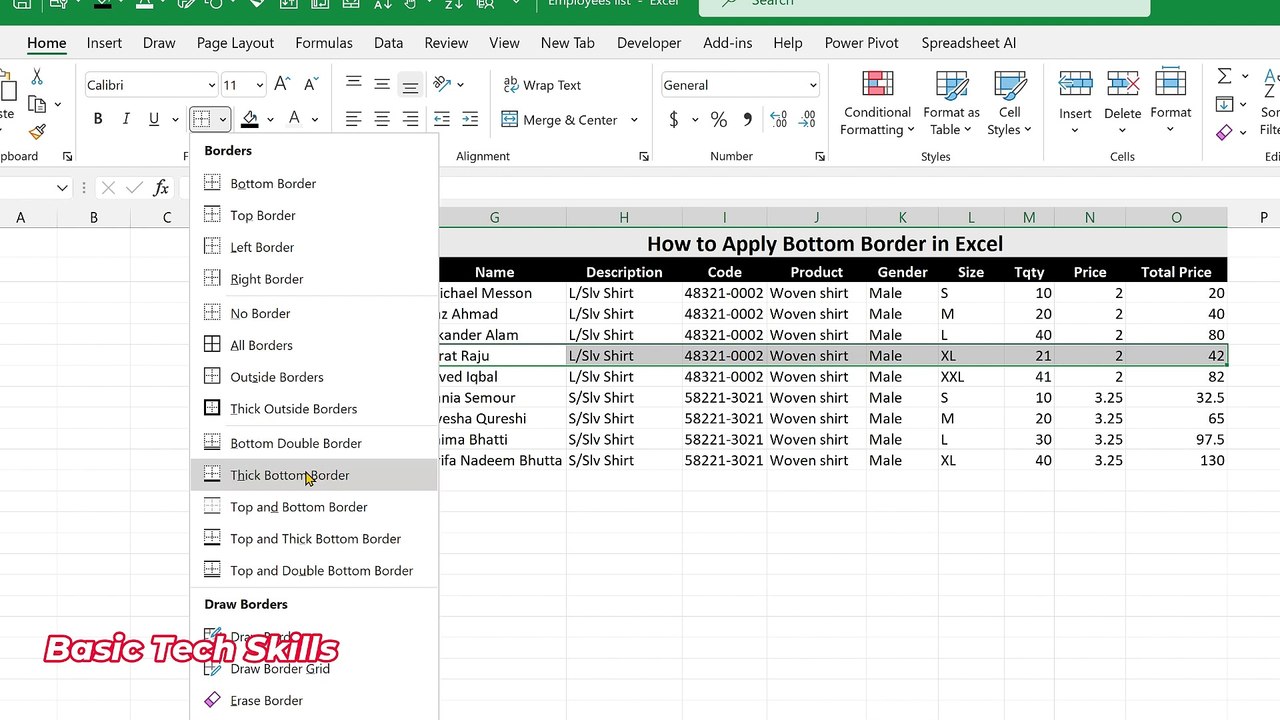Screen dimensions: 1280x720
Task: Click the Clear eraser icon
Action: (1224, 132)
